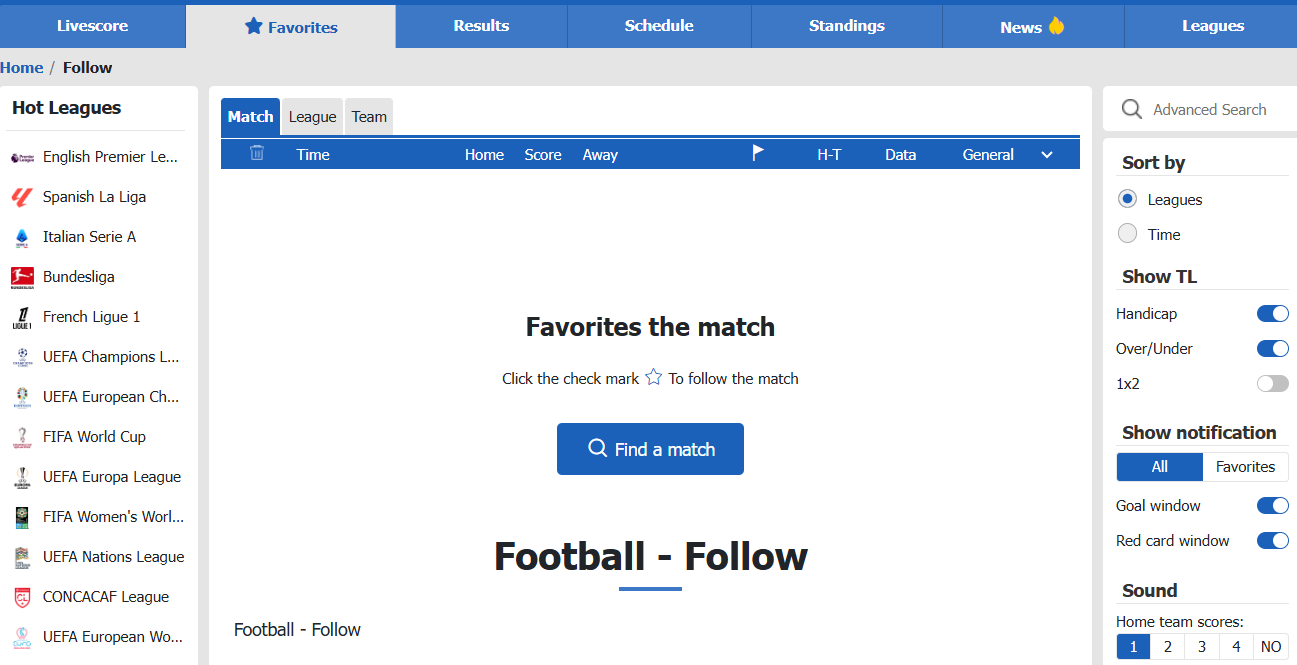The height and width of the screenshot is (665, 1297).
Task: Go to the Home breadcrumb link
Action: pos(22,68)
